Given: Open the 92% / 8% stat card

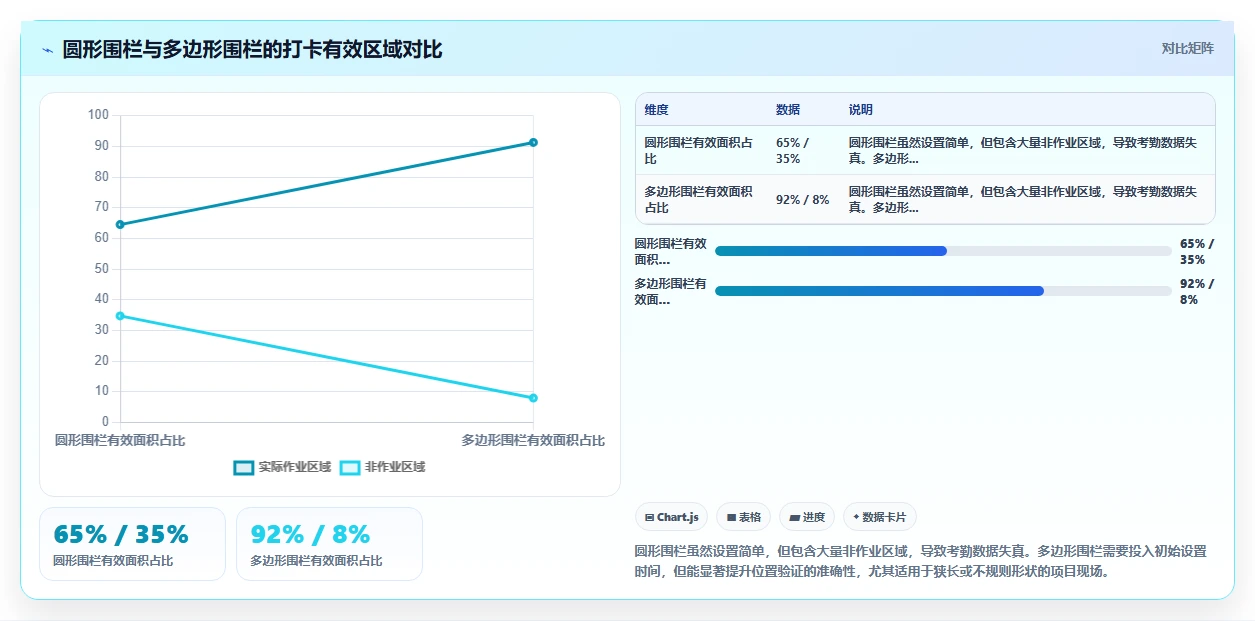Looking at the screenshot, I should pos(329,544).
